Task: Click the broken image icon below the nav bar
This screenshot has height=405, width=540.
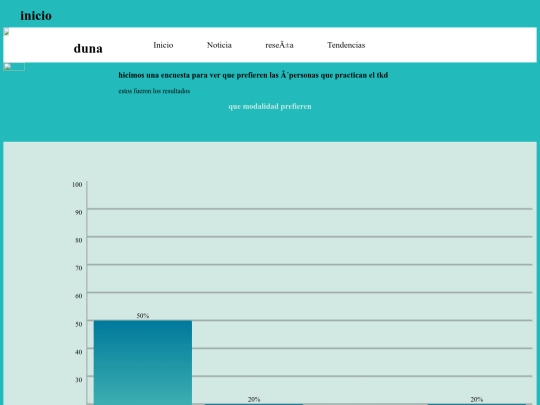Action: (14, 67)
